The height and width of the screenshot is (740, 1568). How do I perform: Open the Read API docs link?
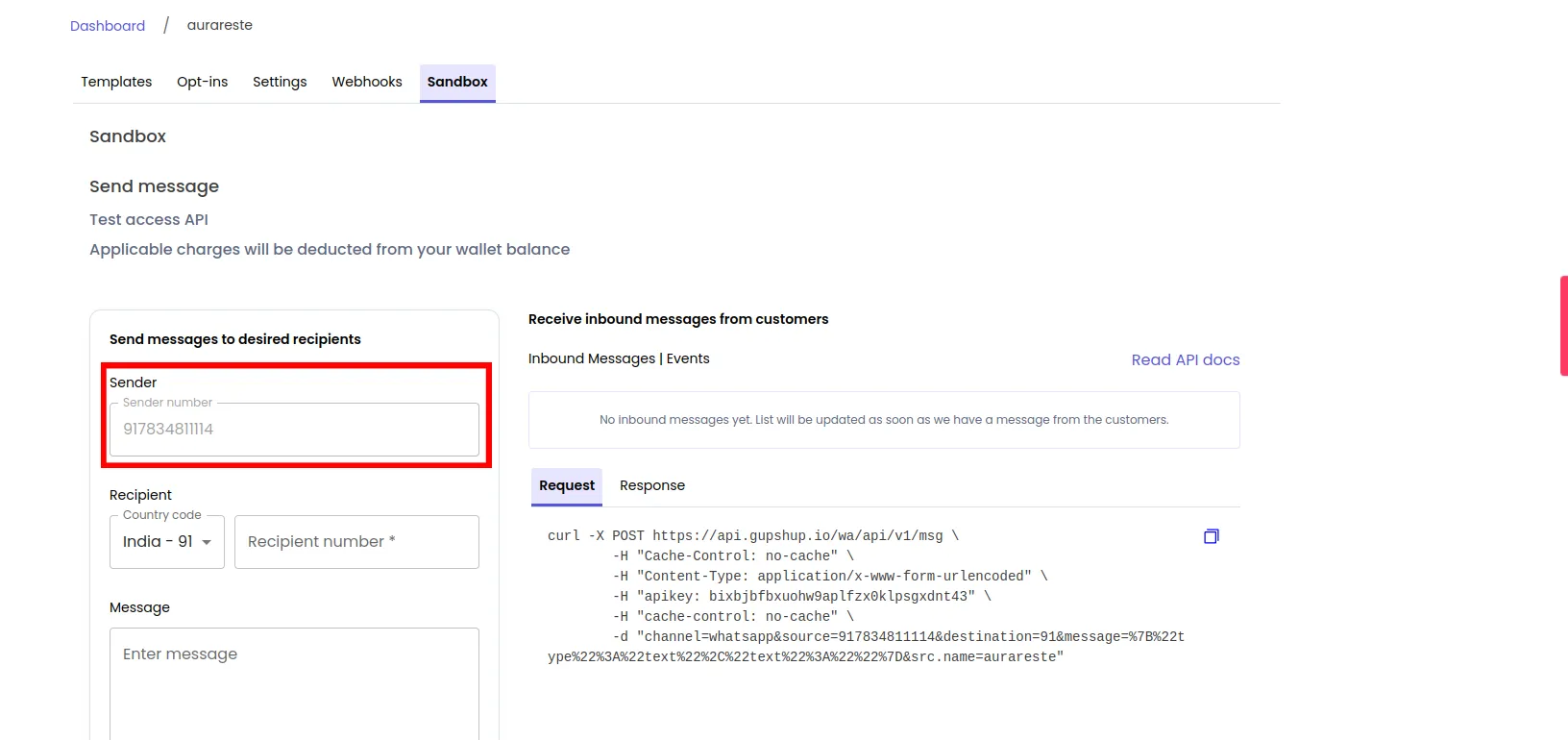pyautogui.click(x=1186, y=359)
